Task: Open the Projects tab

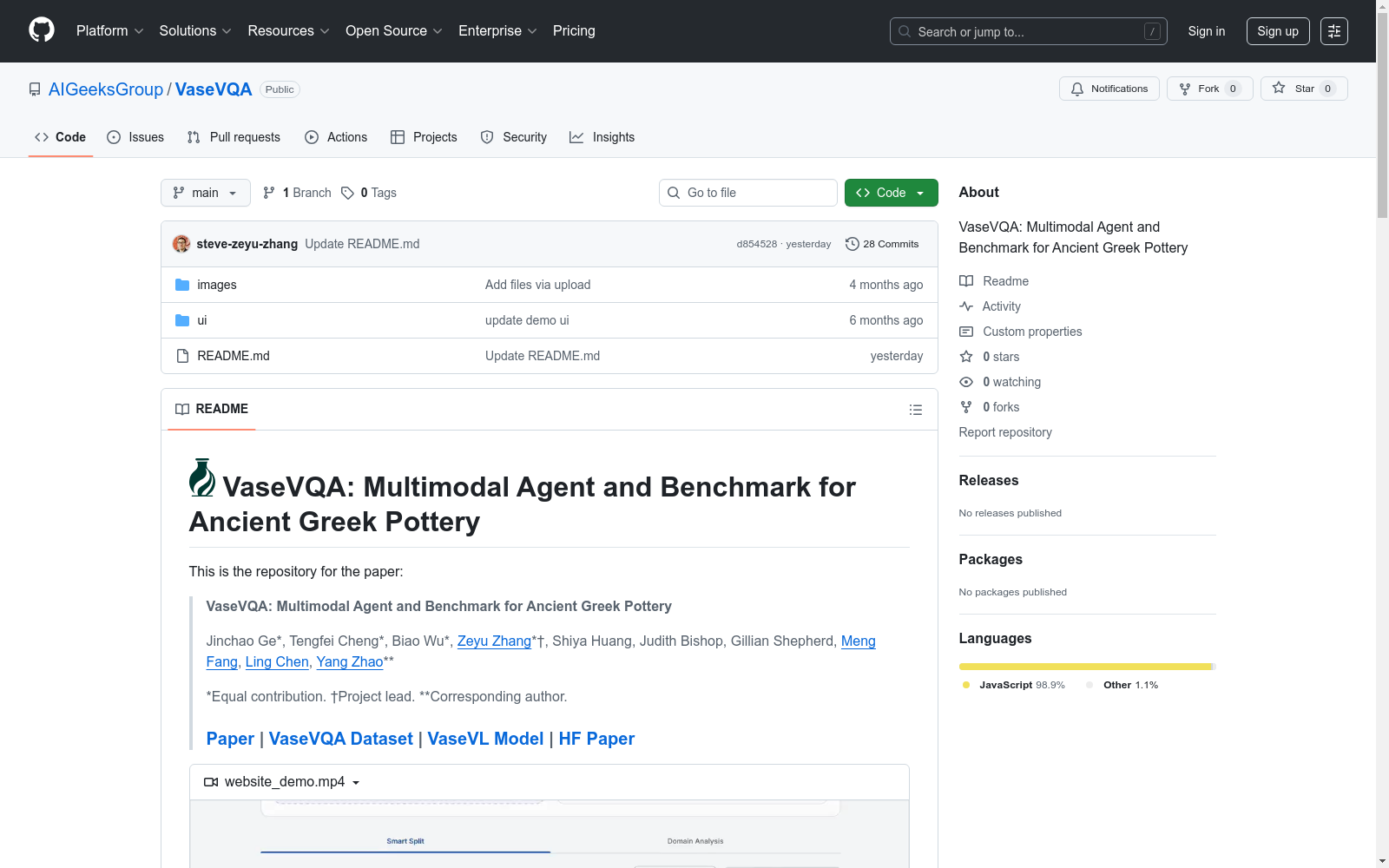Action: 424,137
